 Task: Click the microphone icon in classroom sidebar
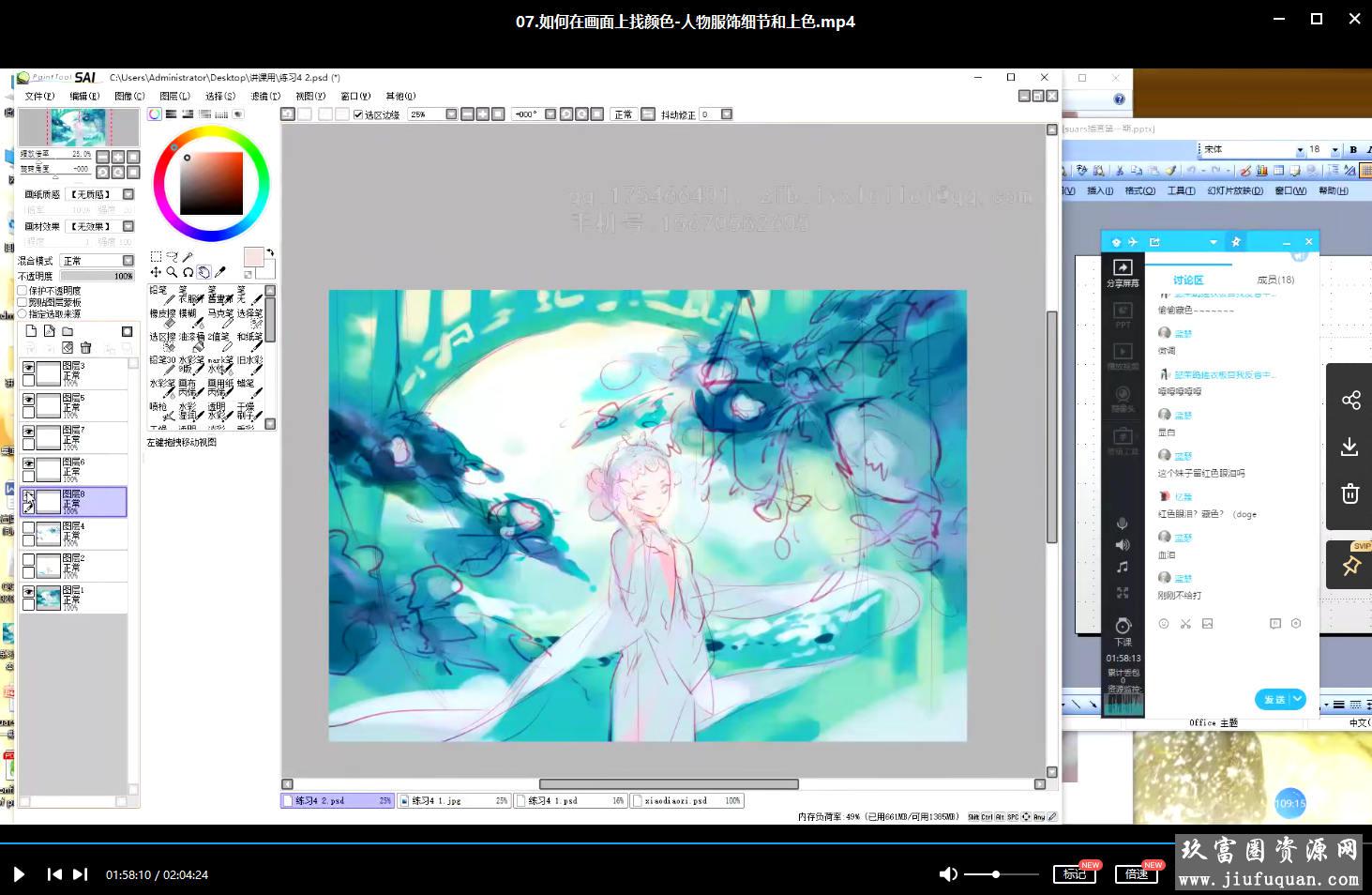click(x=1123, y=523)
